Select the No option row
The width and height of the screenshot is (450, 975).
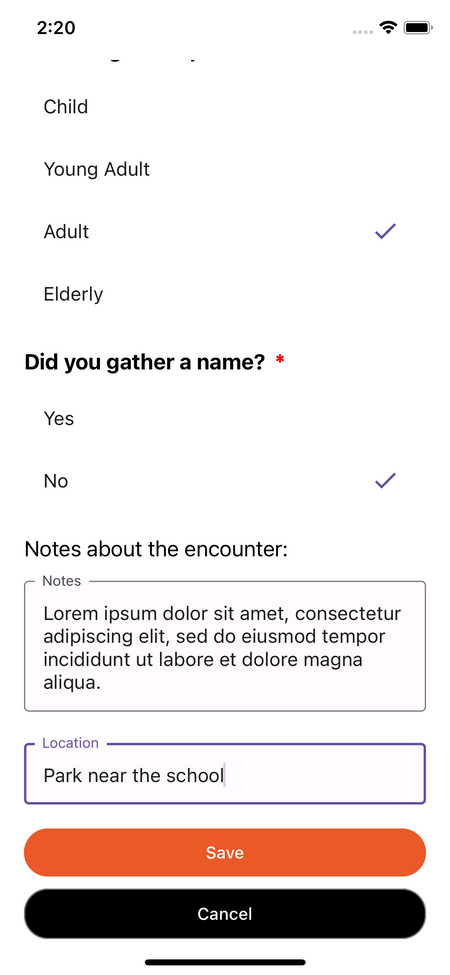225,481
